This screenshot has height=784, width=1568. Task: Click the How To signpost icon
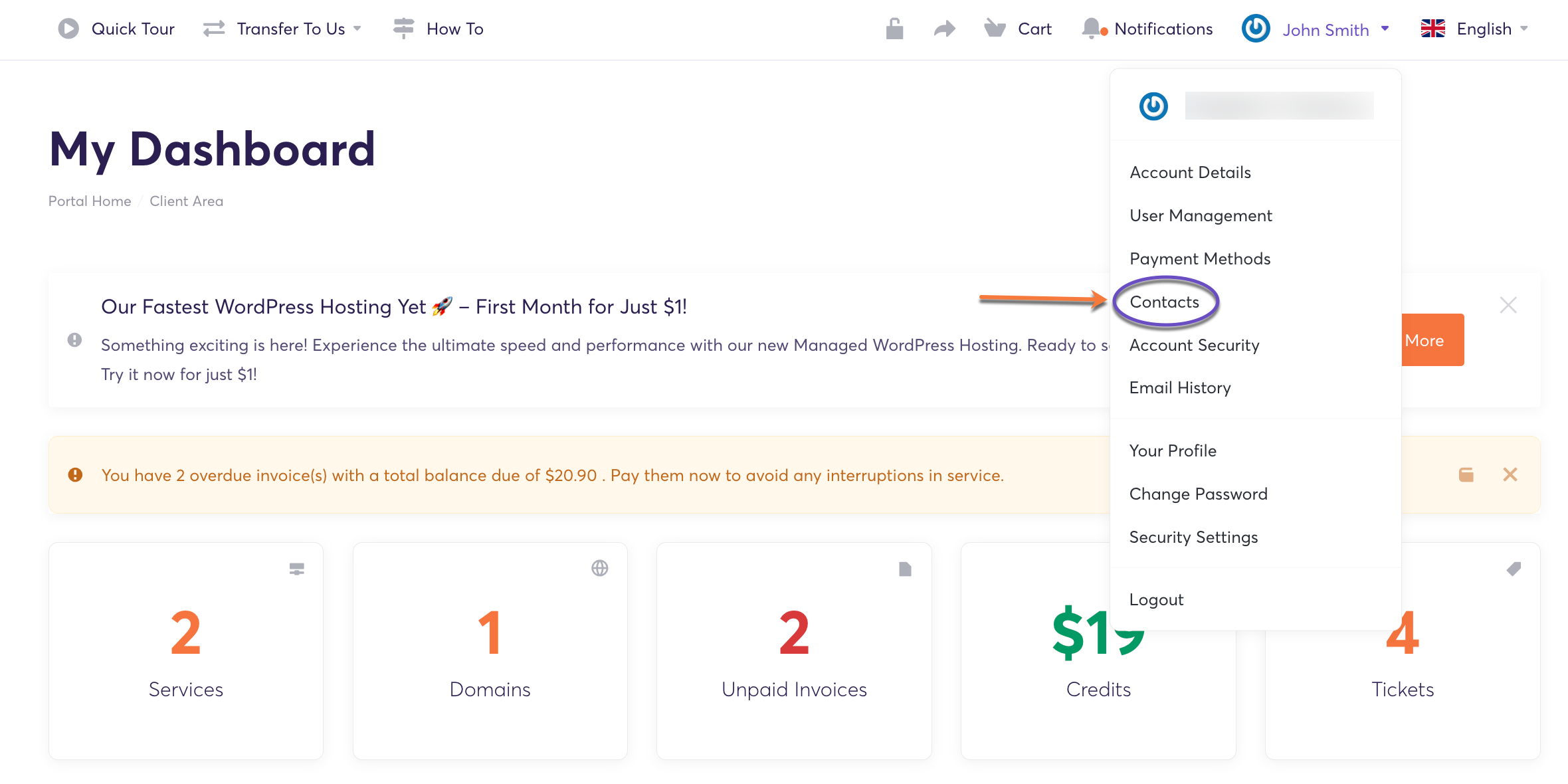click(403, 29)
